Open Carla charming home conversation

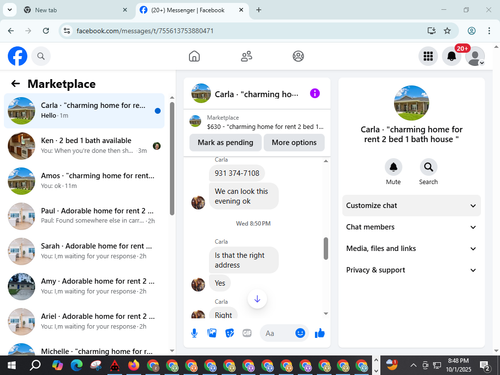[84, 110]
